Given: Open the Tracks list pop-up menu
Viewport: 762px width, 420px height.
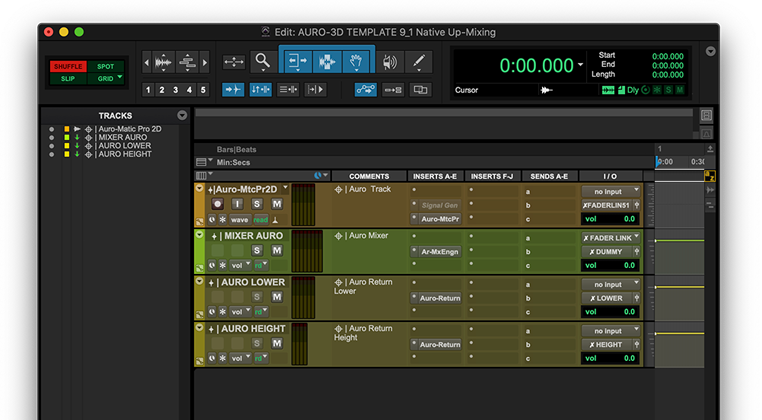Looking at the screenshot, I should pyautogui.click(x=182, y=116).
